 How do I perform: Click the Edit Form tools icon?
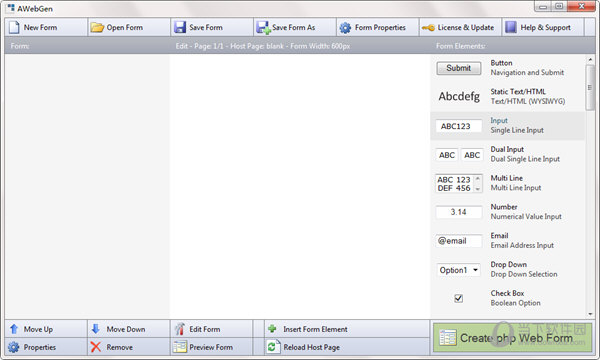point(179,329)
